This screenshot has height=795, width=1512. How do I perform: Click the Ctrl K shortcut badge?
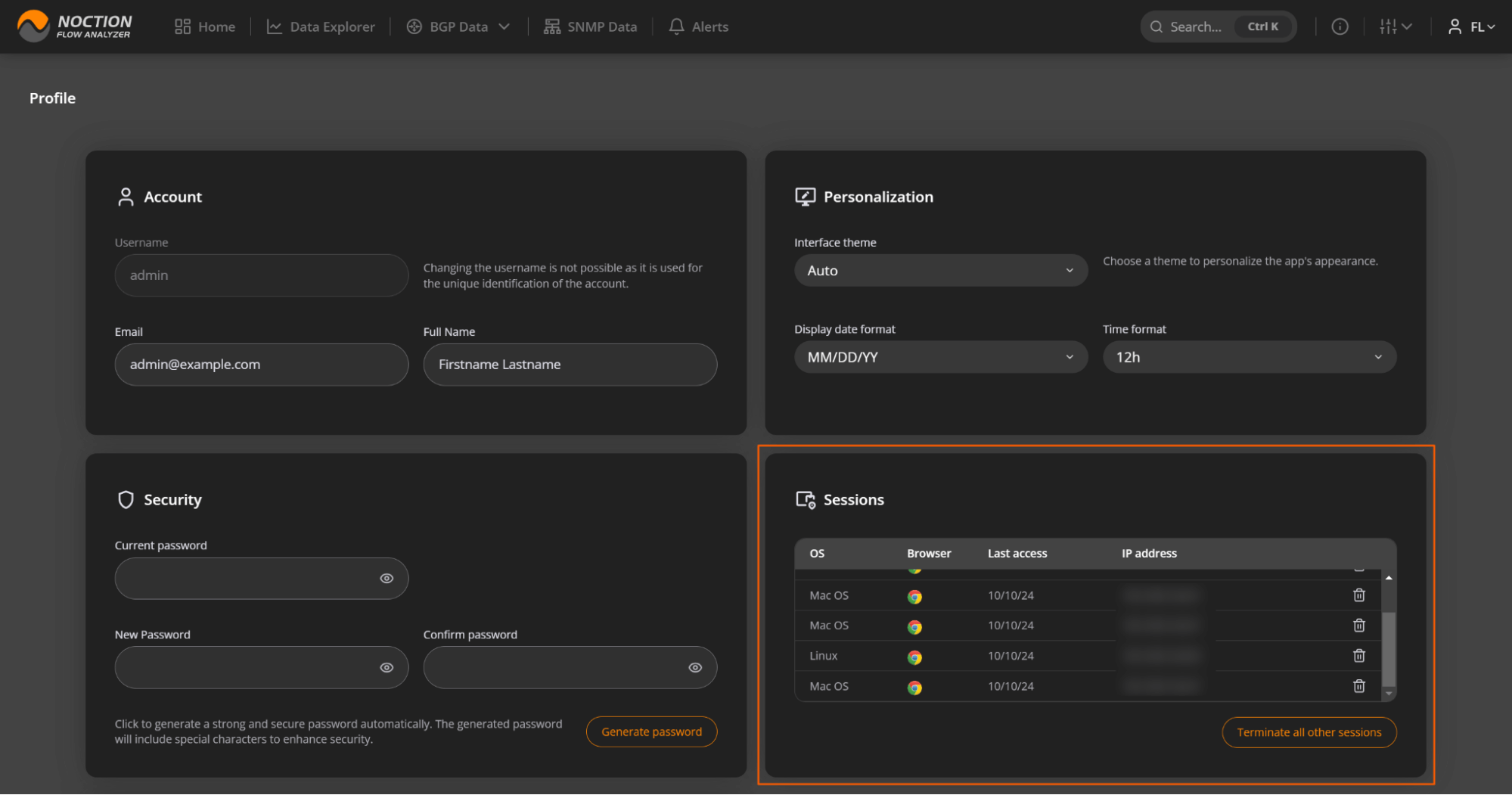coord(1262,26)
